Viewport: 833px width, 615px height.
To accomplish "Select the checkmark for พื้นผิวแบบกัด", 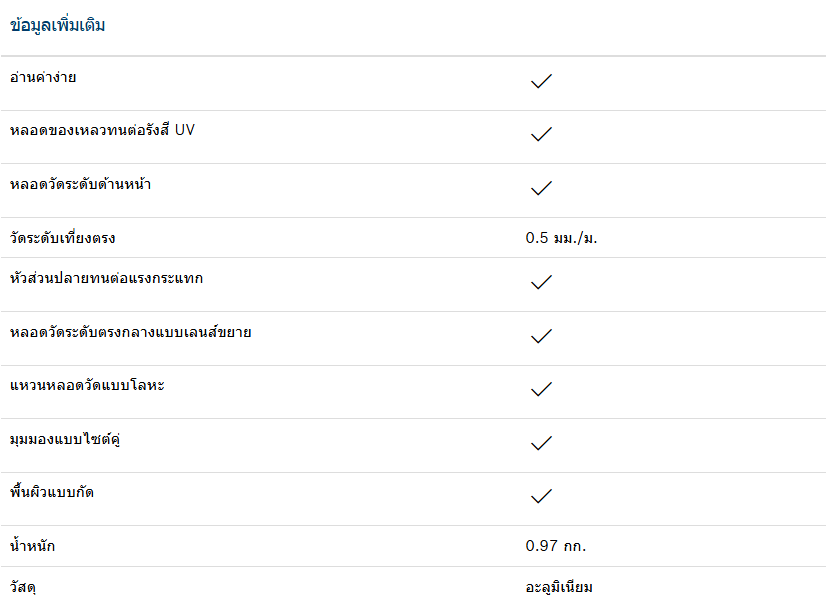I will 541,497.
